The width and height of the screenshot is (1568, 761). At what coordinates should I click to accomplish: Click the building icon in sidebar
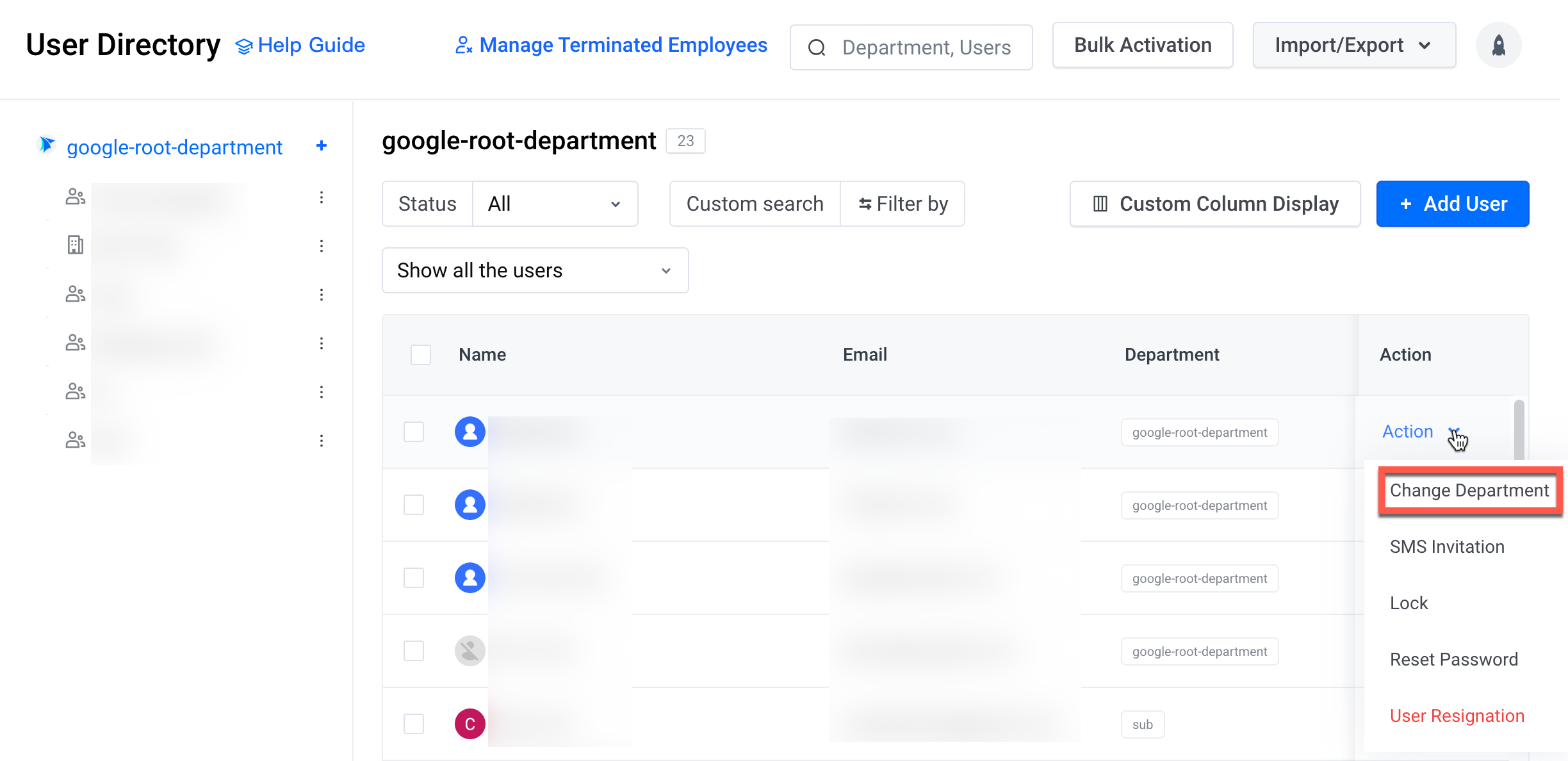click(76, 245)
